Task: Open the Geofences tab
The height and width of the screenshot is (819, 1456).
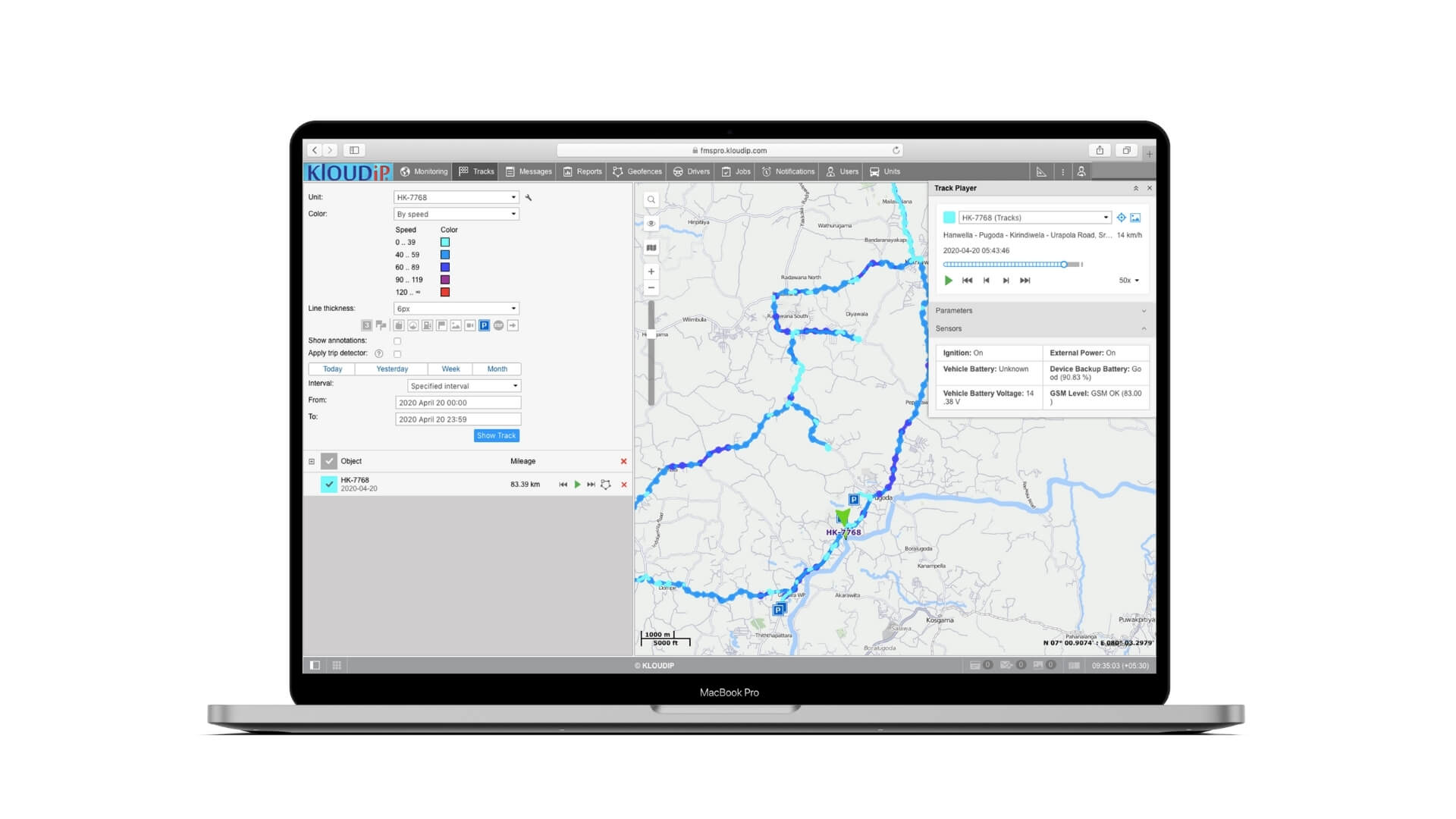Action: tap(637, 172)
